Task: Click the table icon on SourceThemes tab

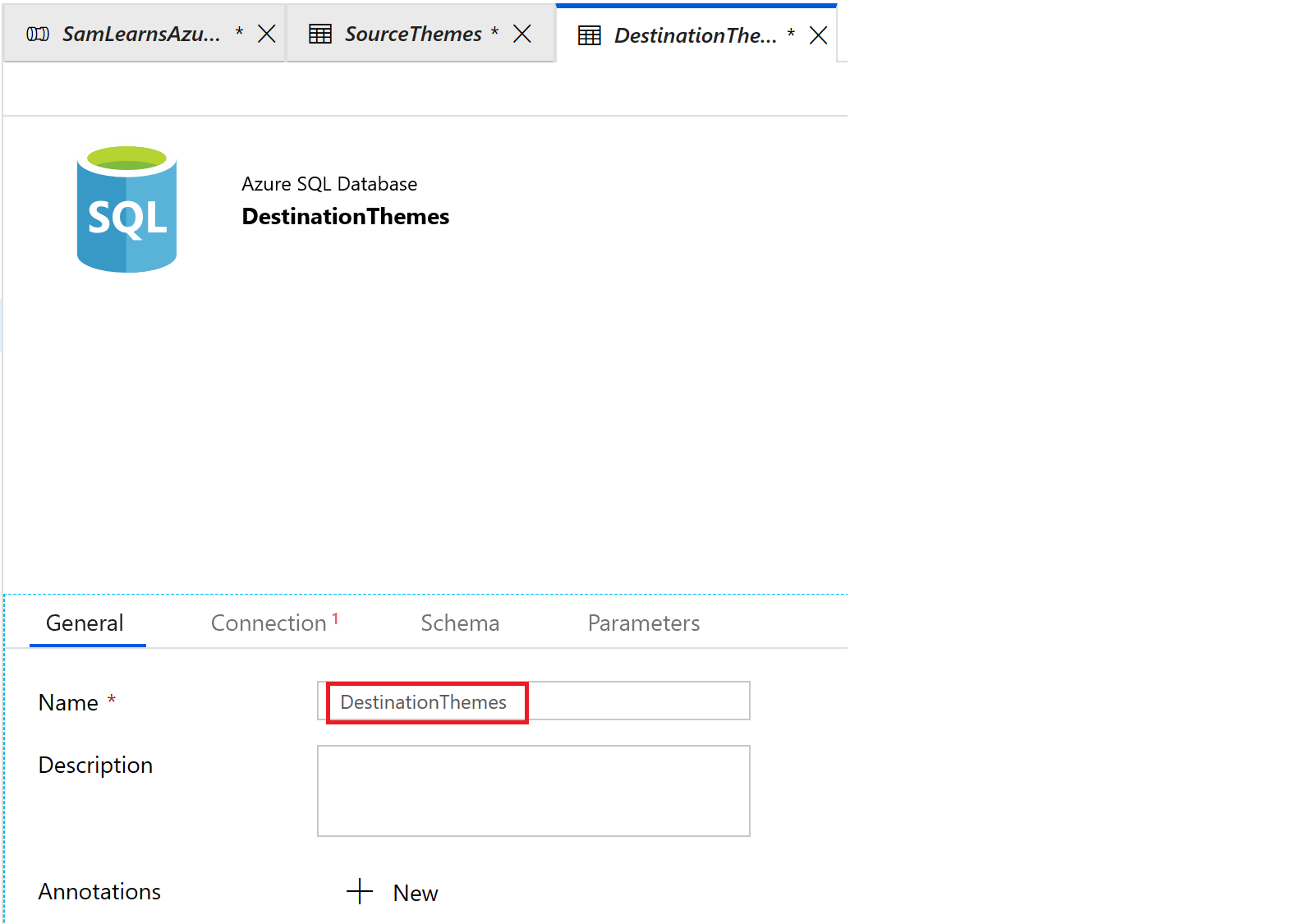Action: [320, 34]
